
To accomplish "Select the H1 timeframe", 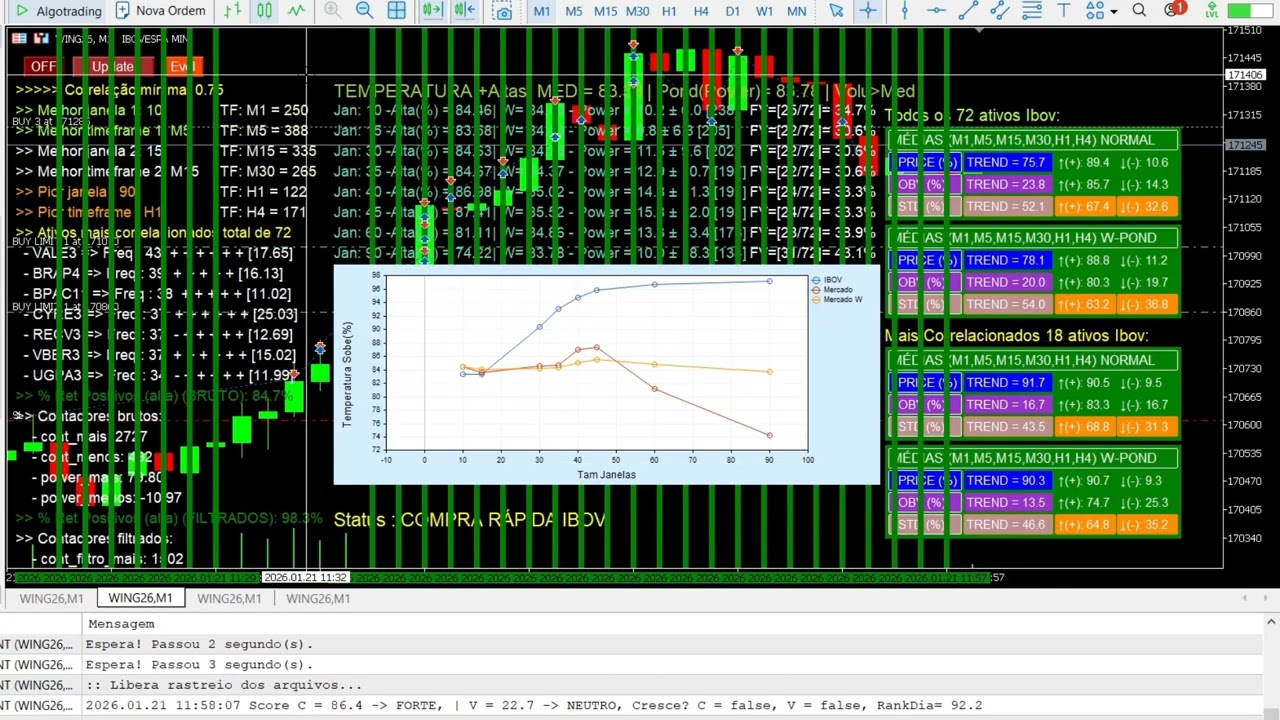I will click(669, 11).
